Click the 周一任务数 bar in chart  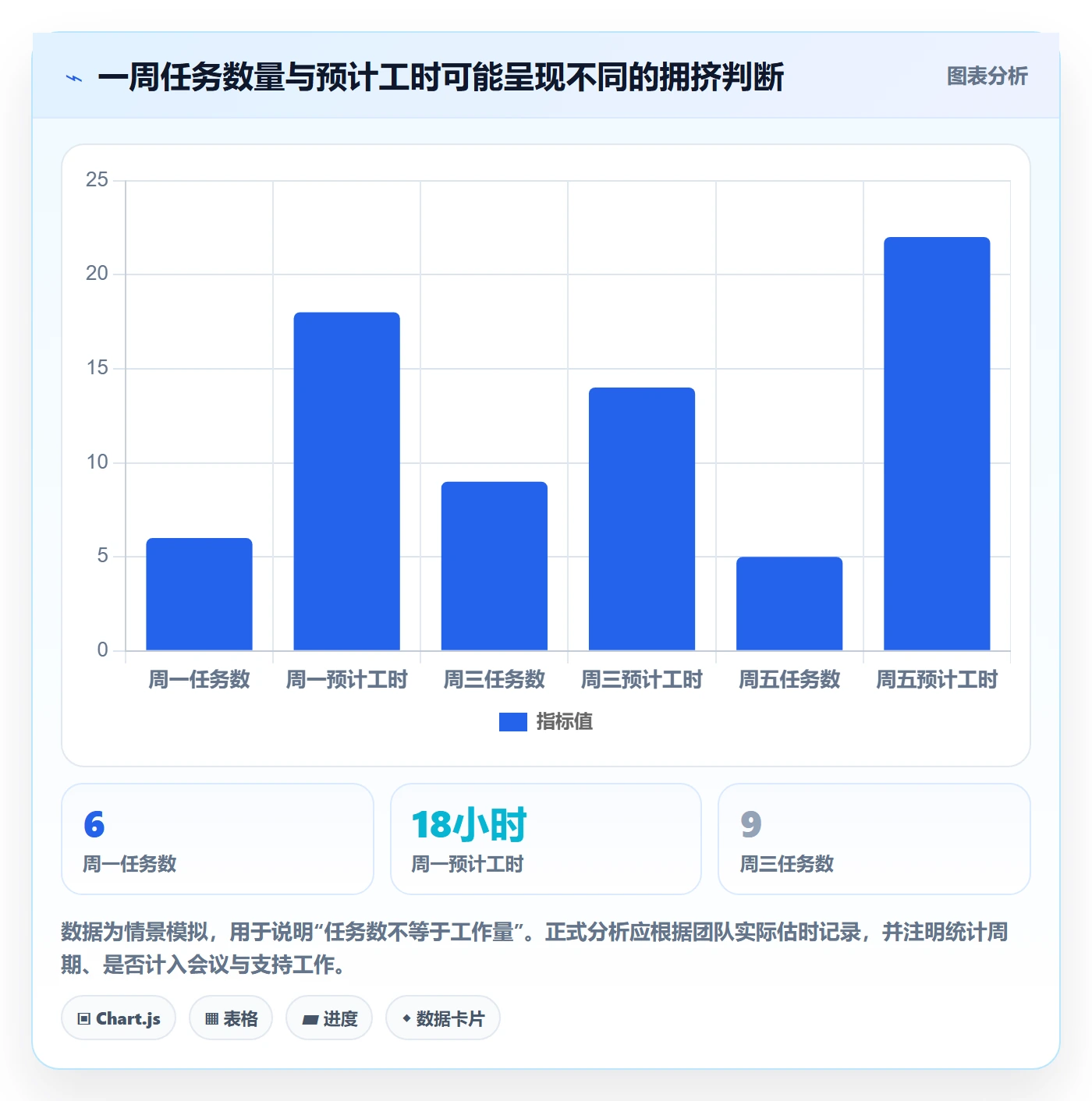(199, 594)
